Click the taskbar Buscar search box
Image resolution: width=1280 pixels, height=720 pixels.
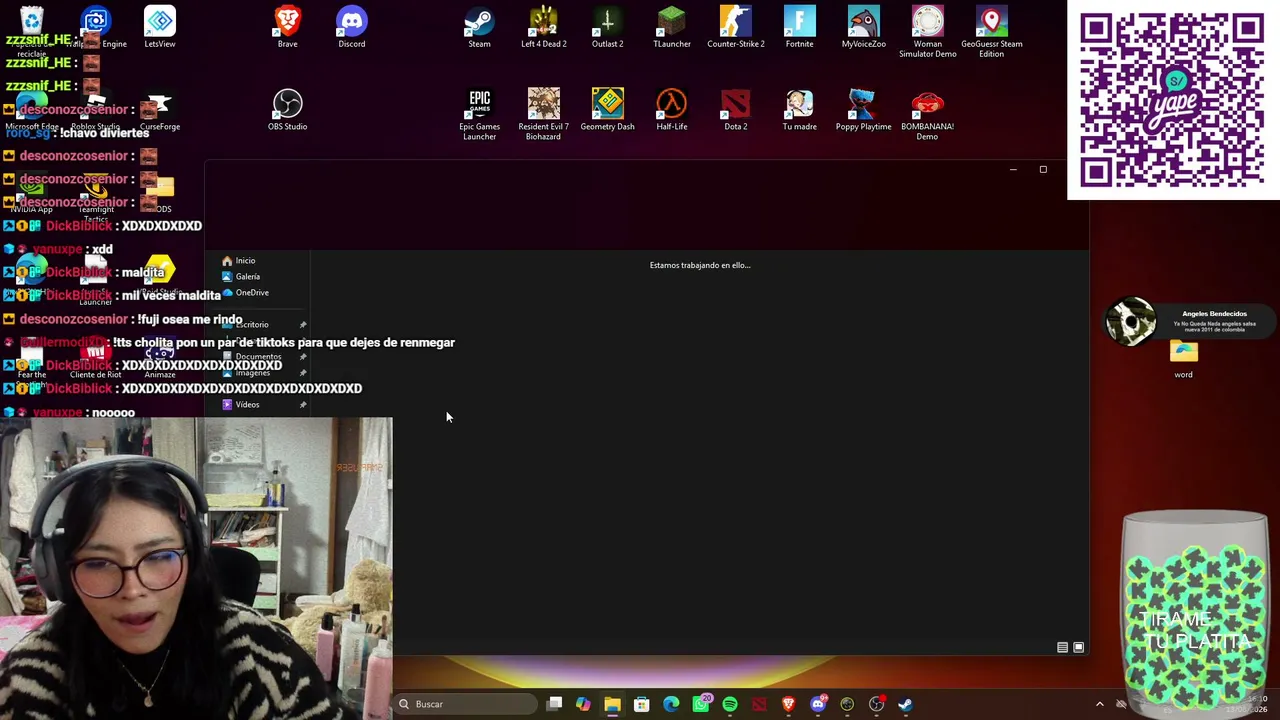[x=466, y=704]
